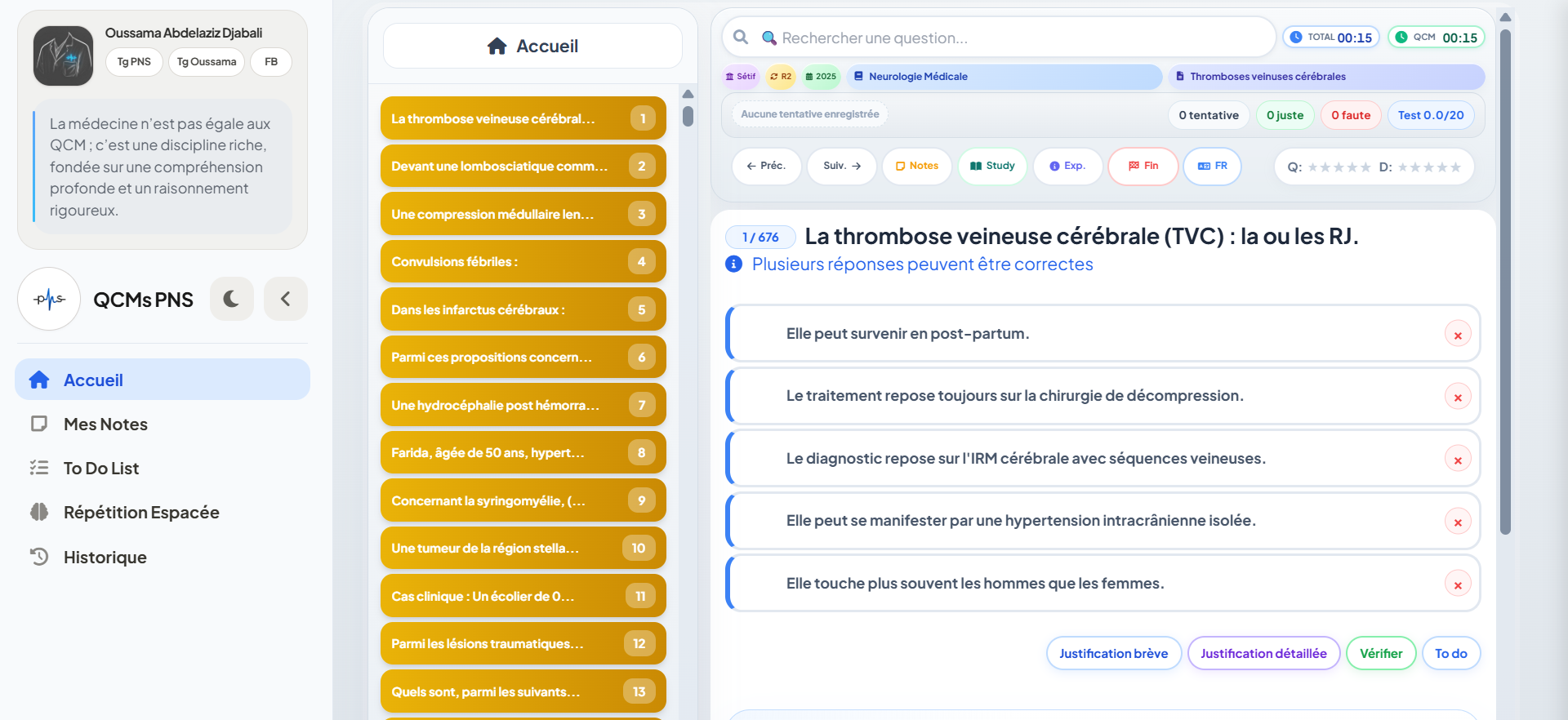
Task: Collapse sidebar with the chevron arrow
Action: [286, 299]
